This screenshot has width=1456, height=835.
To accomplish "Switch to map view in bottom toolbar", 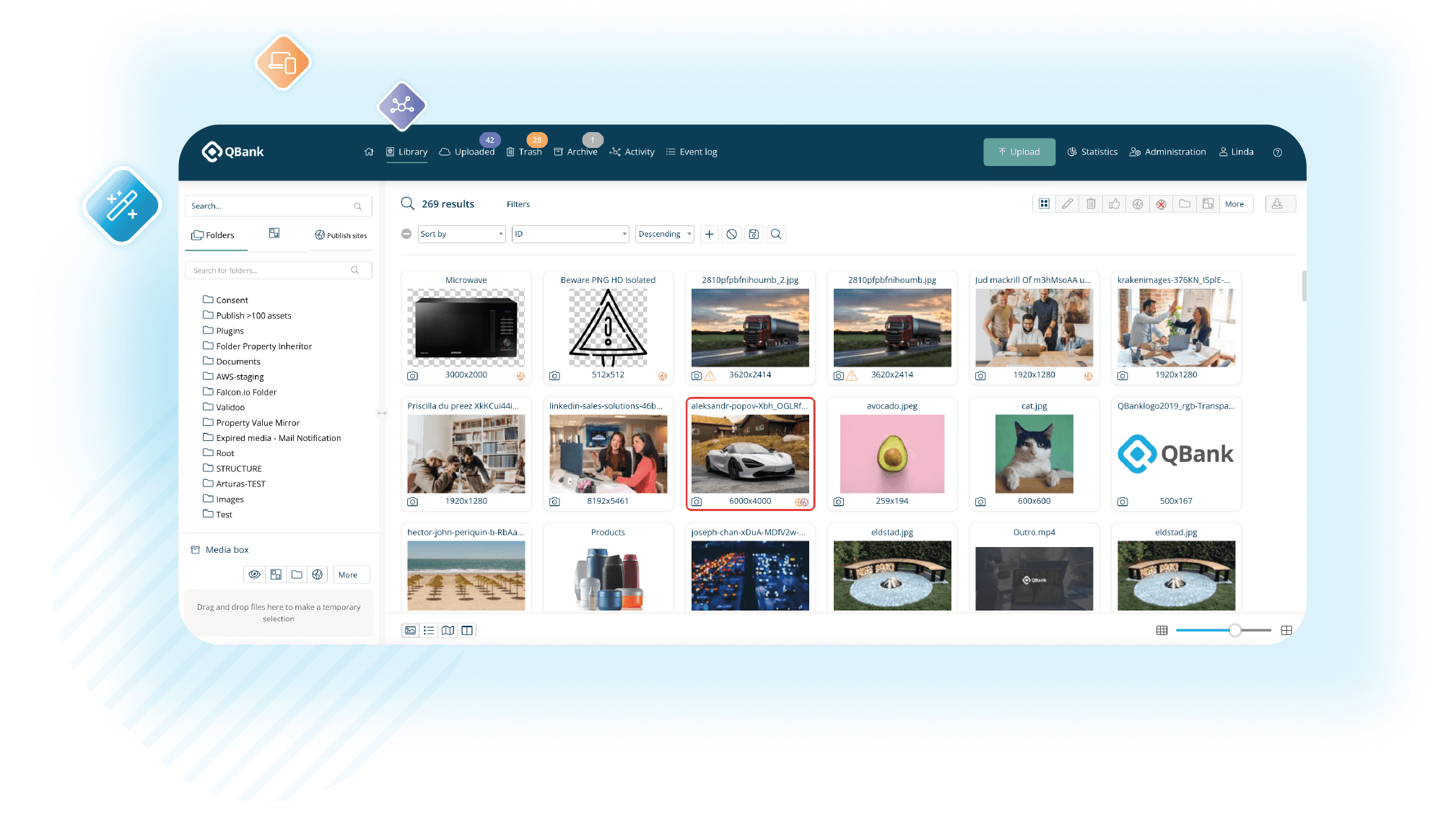I will [448, 630].
